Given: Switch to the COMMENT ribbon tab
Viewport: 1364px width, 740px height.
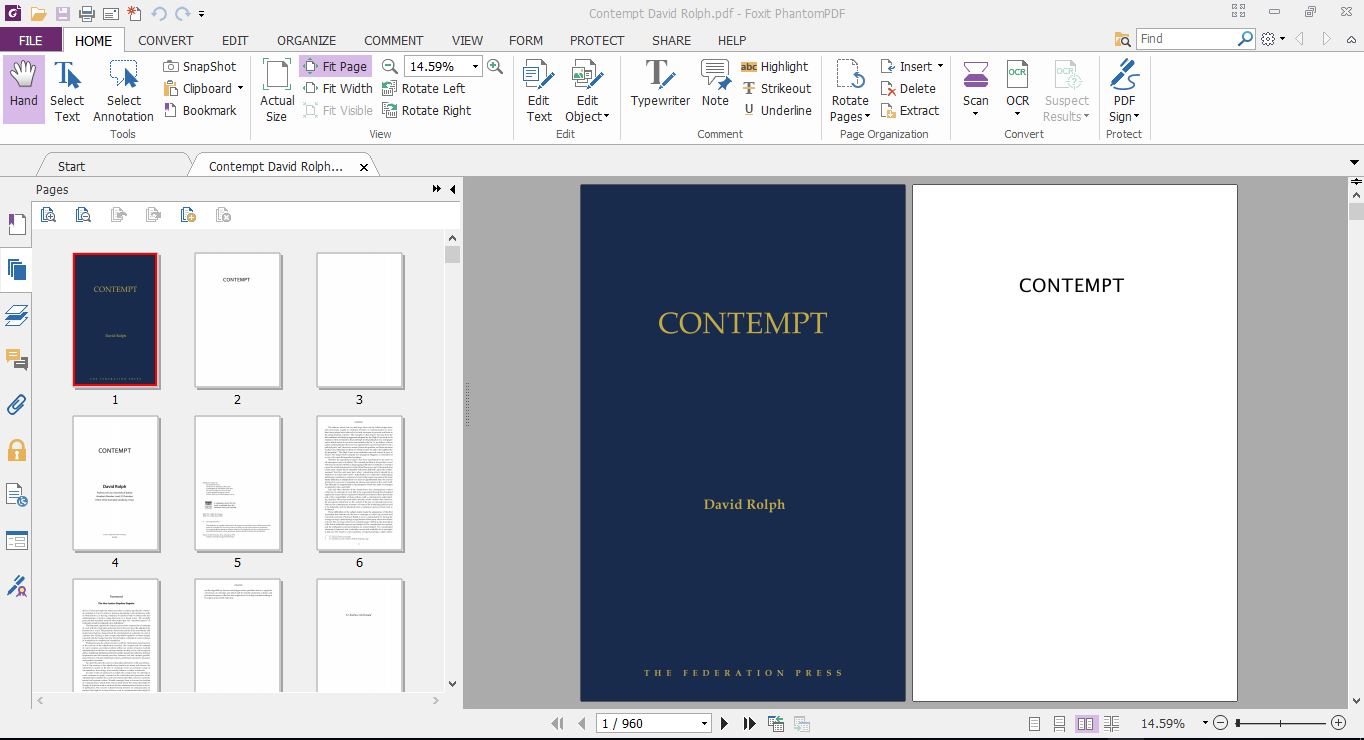Looking at the screenshot, I should click(x=393, y=40).
